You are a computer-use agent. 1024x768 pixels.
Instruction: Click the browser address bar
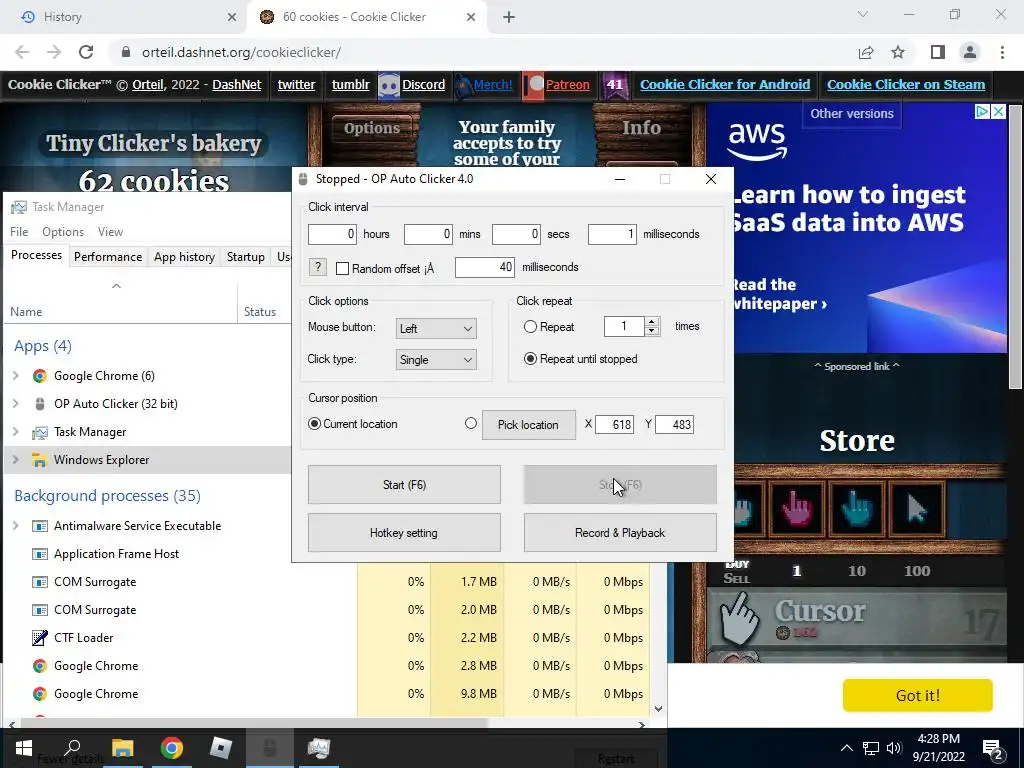(483, 52)
